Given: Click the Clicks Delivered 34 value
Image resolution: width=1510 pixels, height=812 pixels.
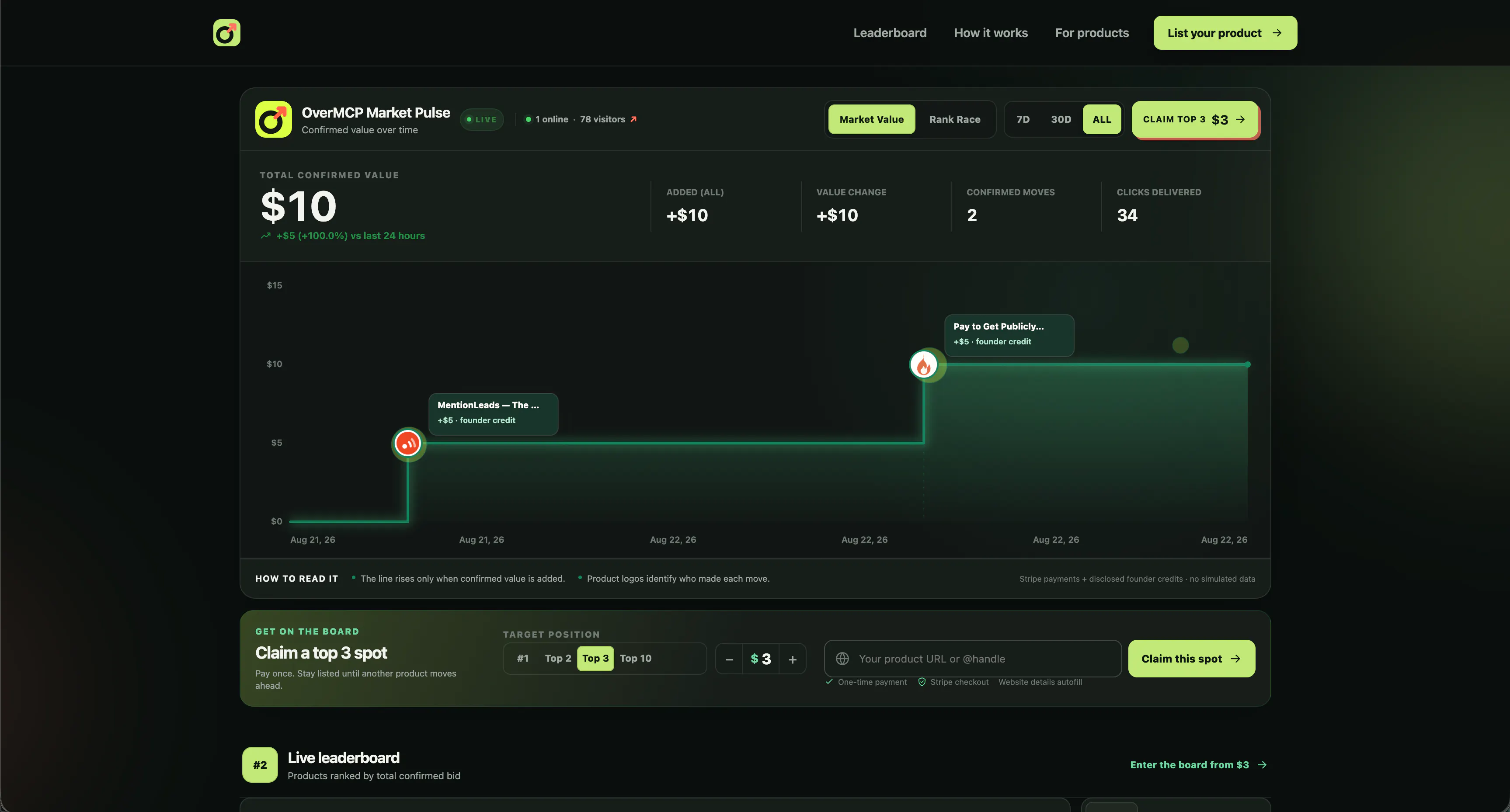Looking at the screenshot, I should pos(1127,215).
